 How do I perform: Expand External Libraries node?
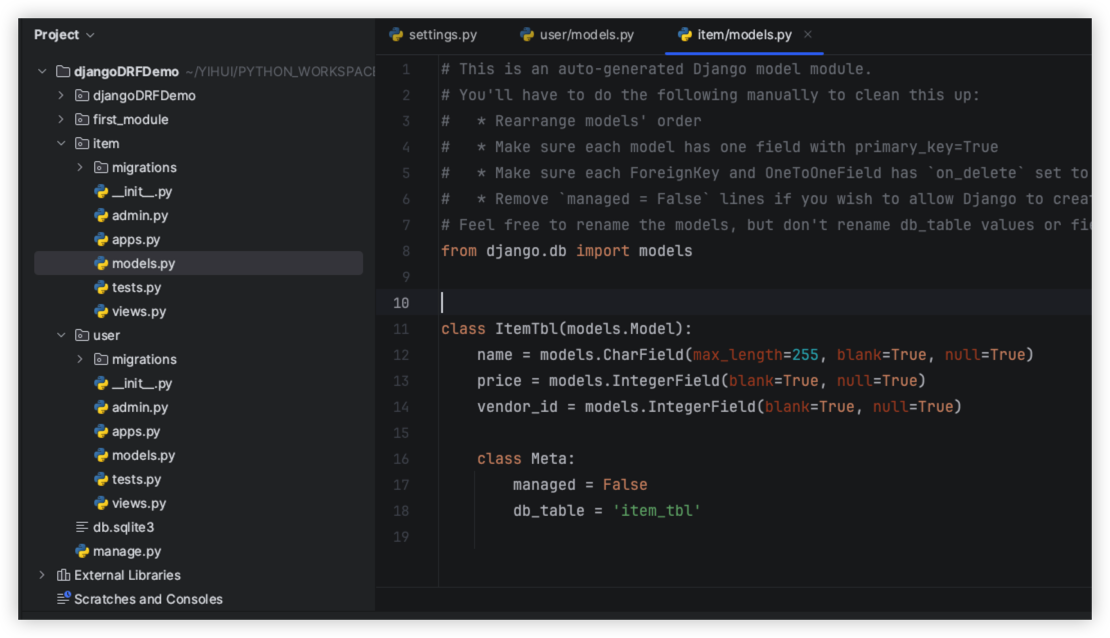[42, 575]
